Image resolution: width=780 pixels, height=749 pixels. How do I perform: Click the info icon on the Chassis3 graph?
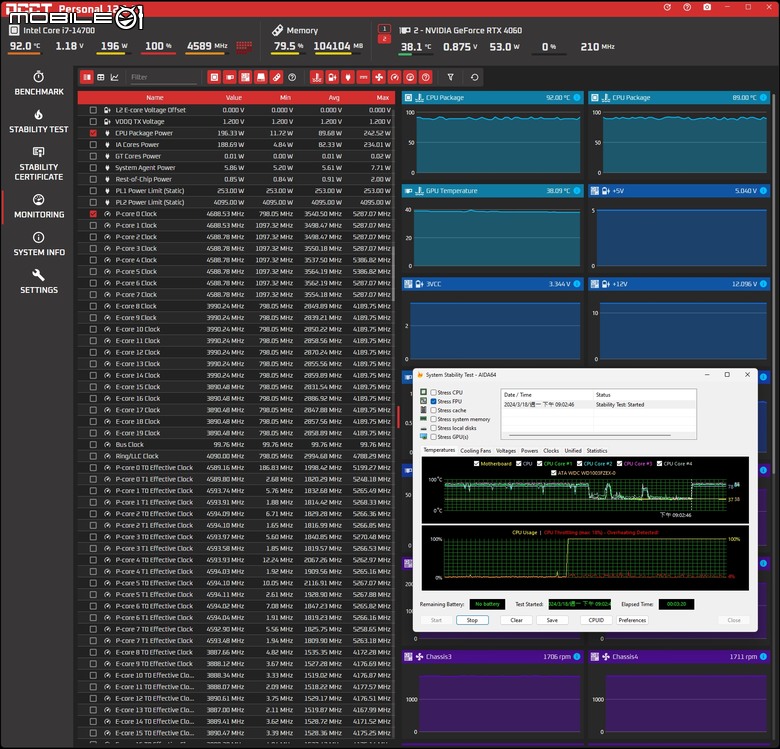point(577,656)
